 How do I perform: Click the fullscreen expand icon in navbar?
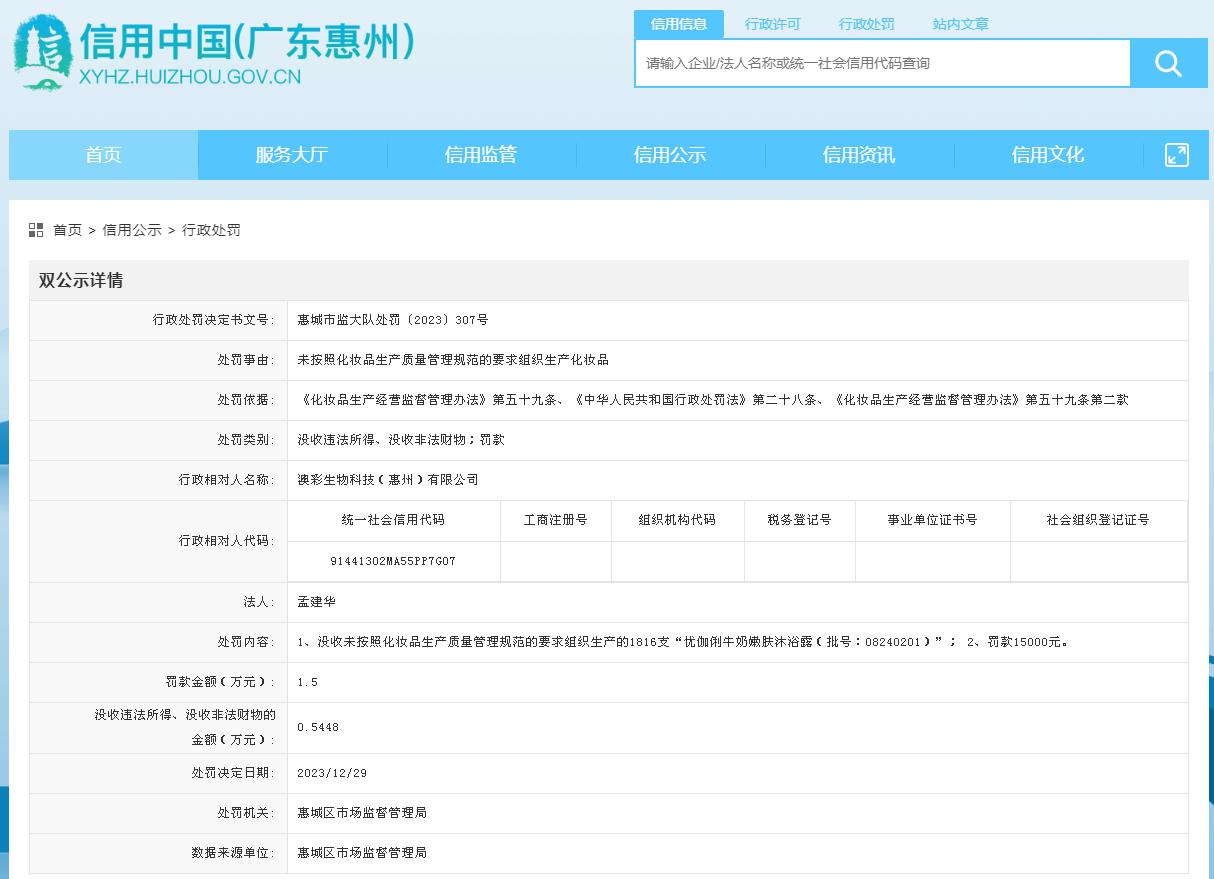[1176, 155]
